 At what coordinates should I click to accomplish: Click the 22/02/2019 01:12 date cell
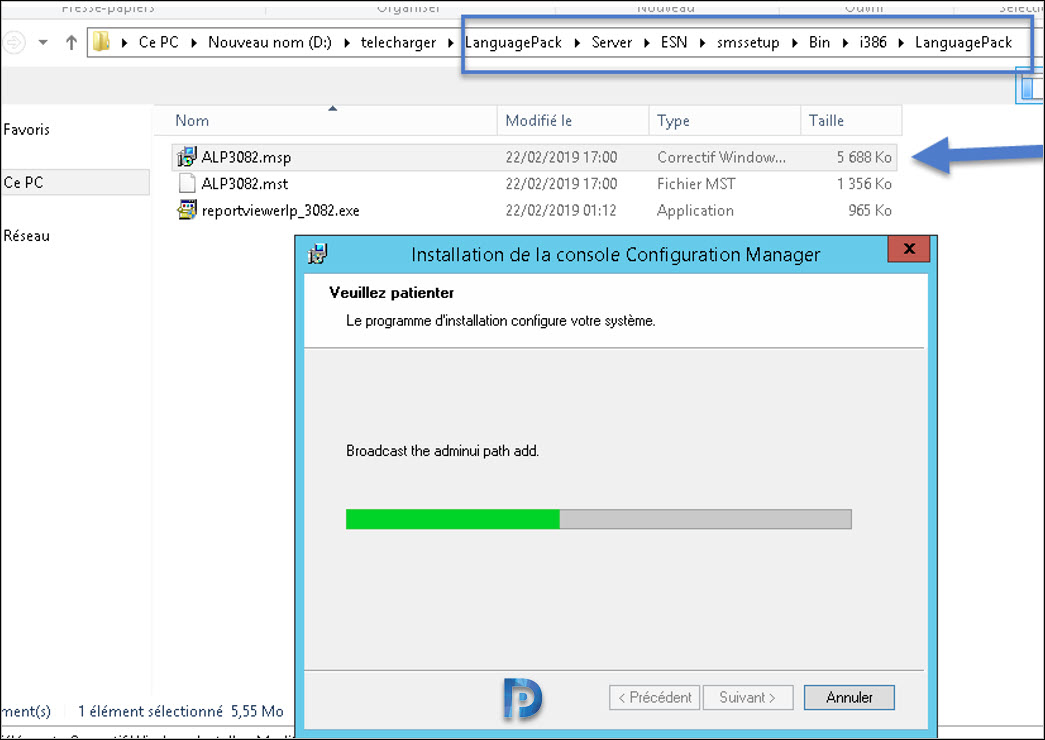pos(560,210)
